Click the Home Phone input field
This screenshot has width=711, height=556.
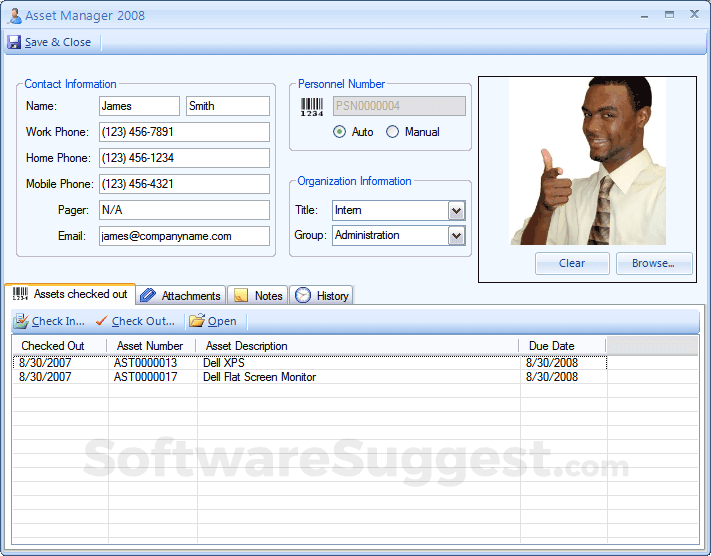pyautogui.click(x=185, y=158)
